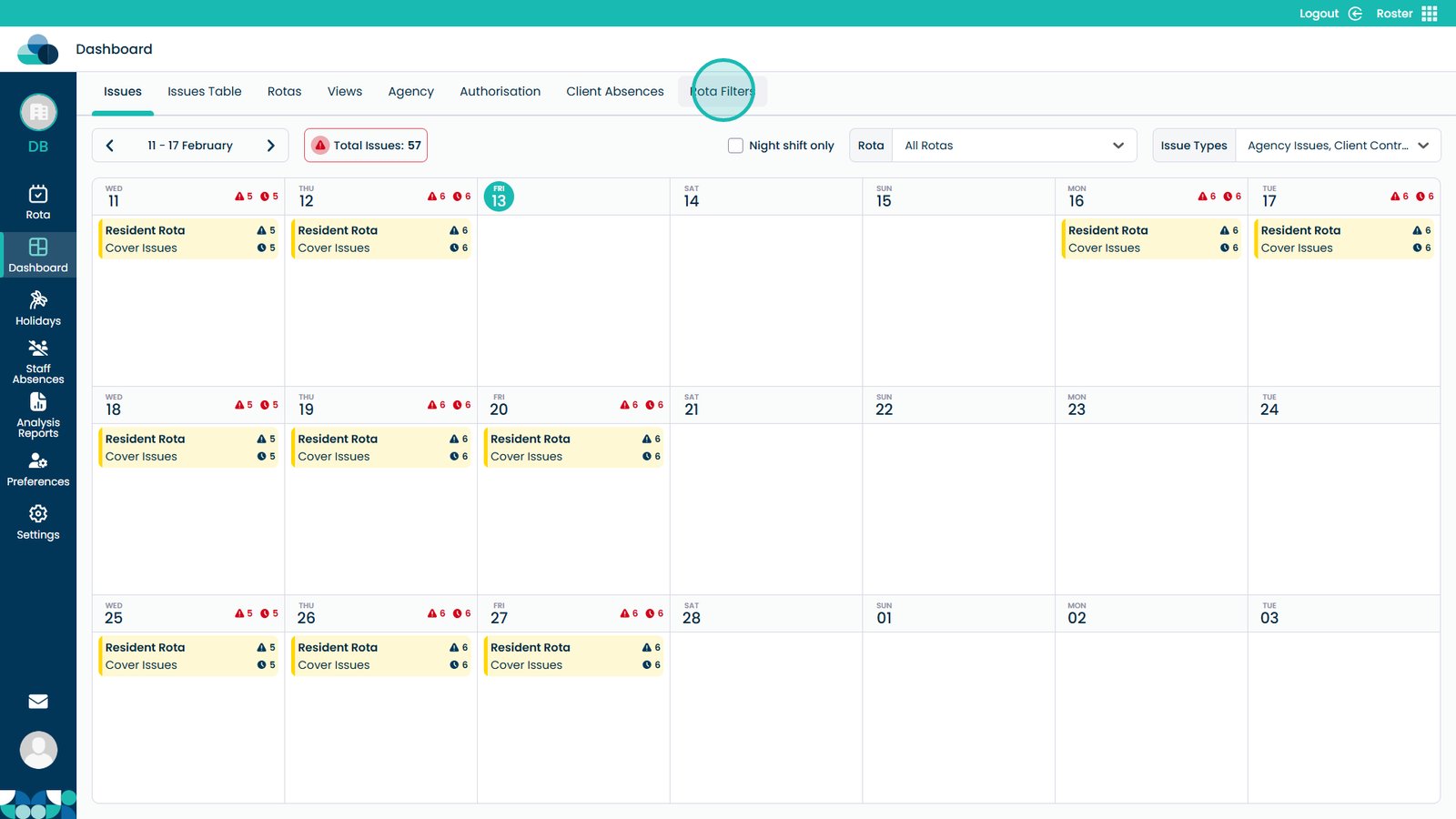The height and width of the screenshot is (819, 1456).
Task: Select the Mon 23 date number
Action: click(1077, 409)
